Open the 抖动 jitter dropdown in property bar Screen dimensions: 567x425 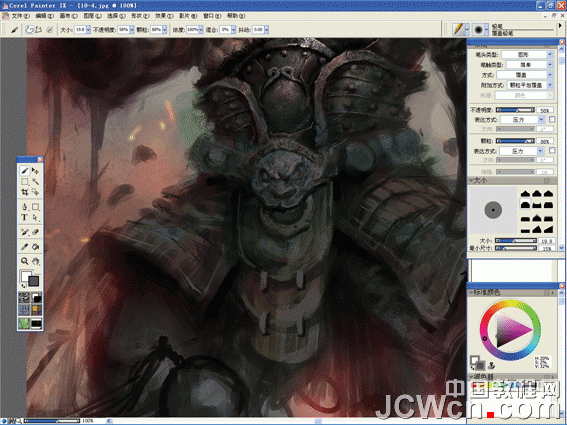266,30
